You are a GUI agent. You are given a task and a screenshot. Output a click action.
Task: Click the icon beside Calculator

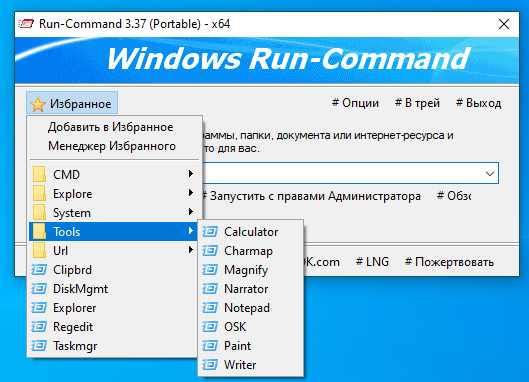tap(210, 231)
